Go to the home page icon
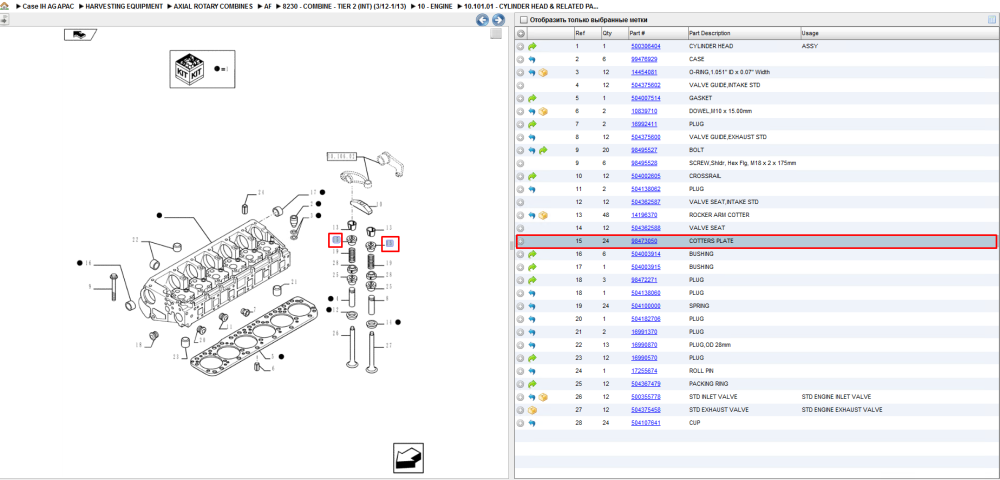 [5, 6]
